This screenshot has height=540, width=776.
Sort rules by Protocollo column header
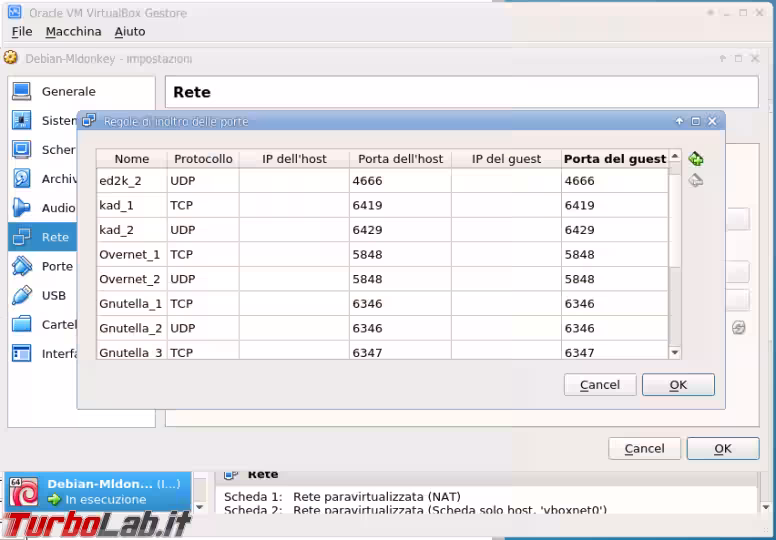203,159
